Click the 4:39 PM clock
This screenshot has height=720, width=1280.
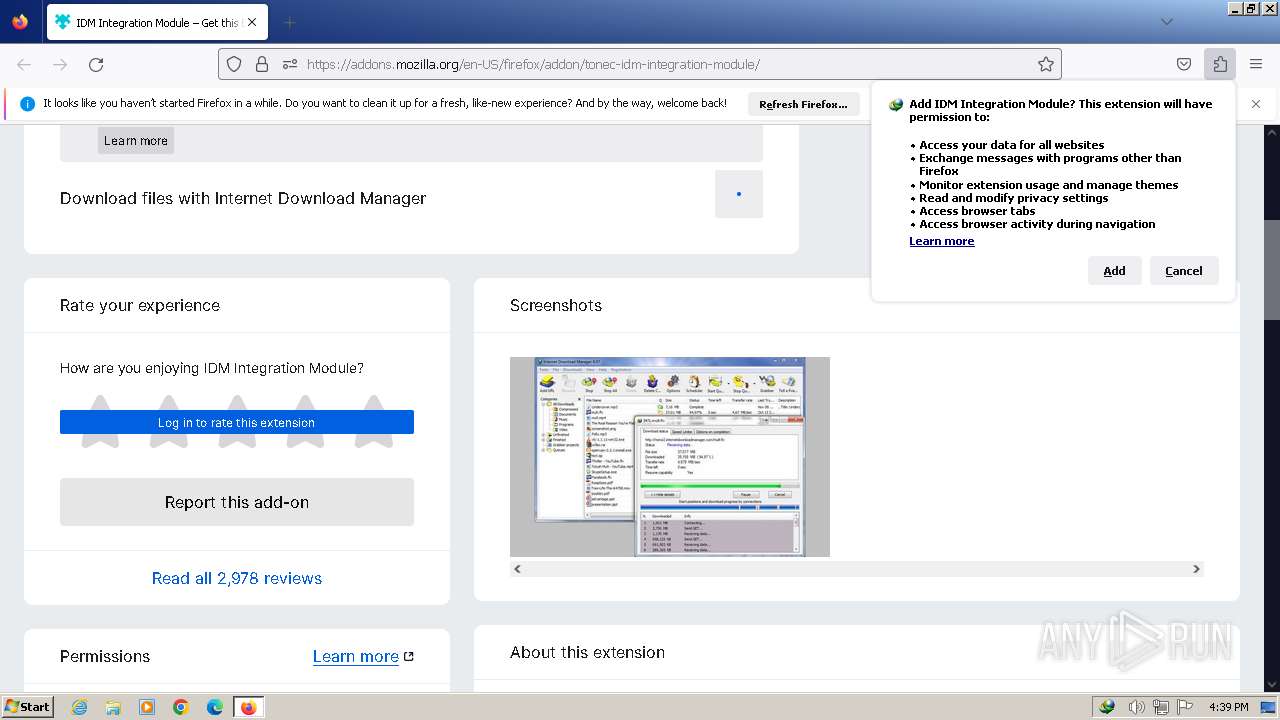pos(1228,707)
